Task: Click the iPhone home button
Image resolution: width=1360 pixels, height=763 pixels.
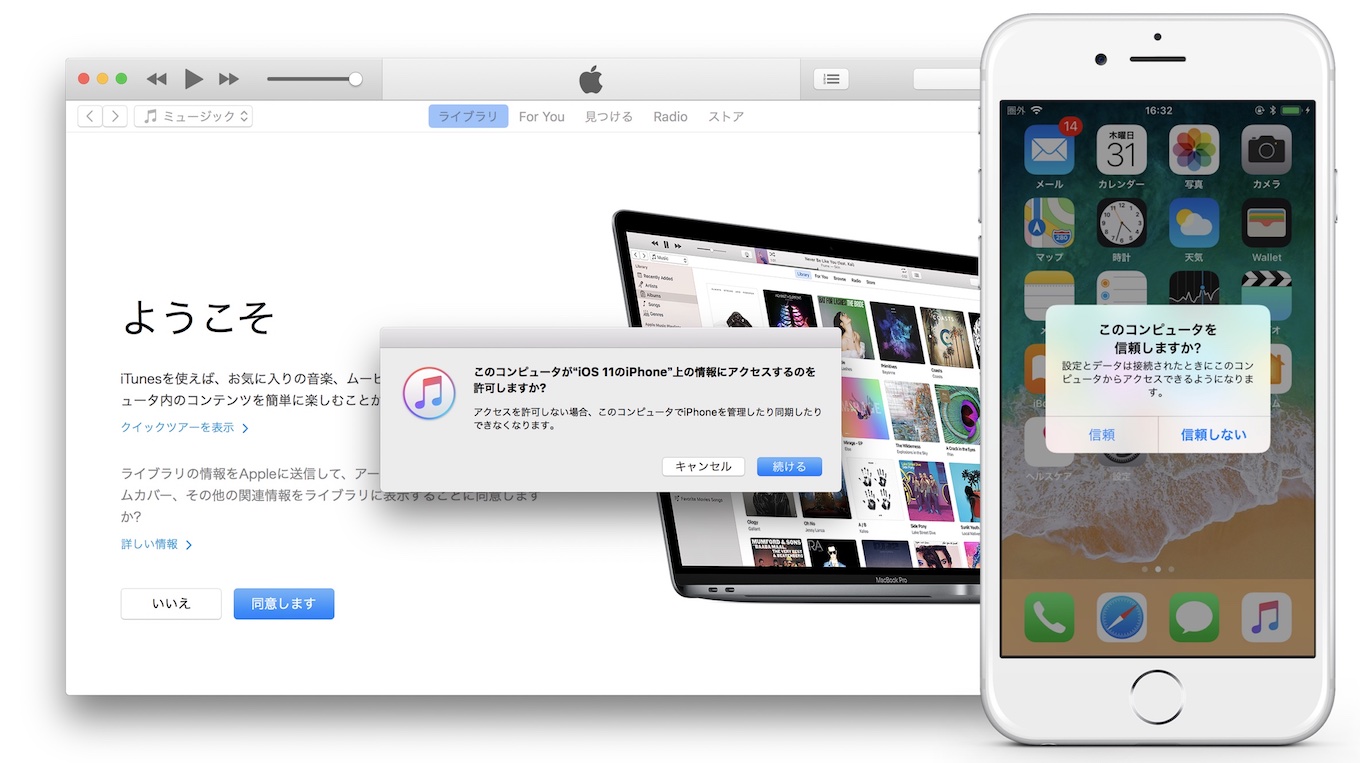Action: 1158,697
